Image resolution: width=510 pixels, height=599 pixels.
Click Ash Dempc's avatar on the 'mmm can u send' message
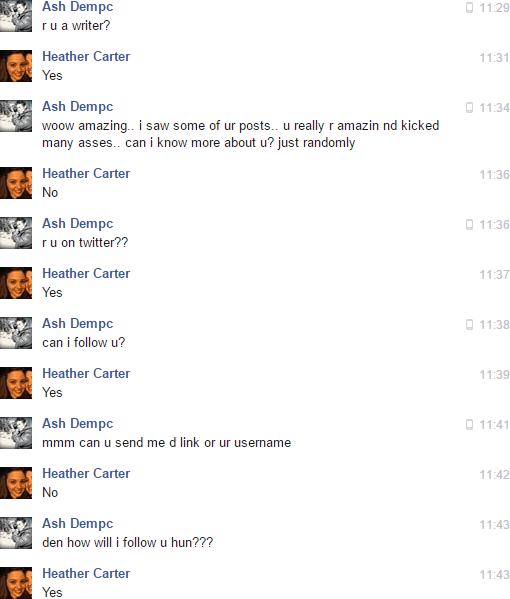click(x=16, y=433)
